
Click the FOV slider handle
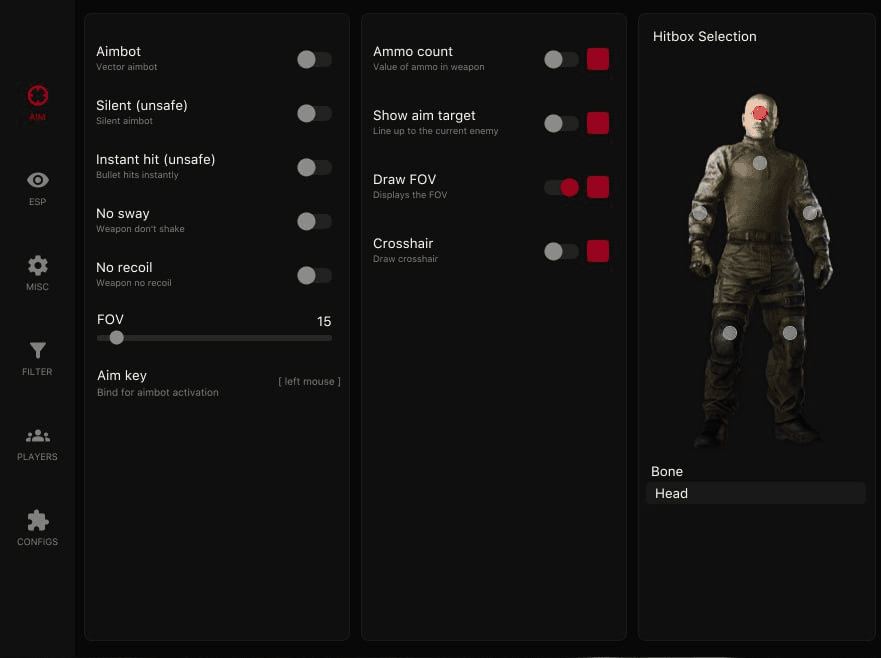(117, 338)
